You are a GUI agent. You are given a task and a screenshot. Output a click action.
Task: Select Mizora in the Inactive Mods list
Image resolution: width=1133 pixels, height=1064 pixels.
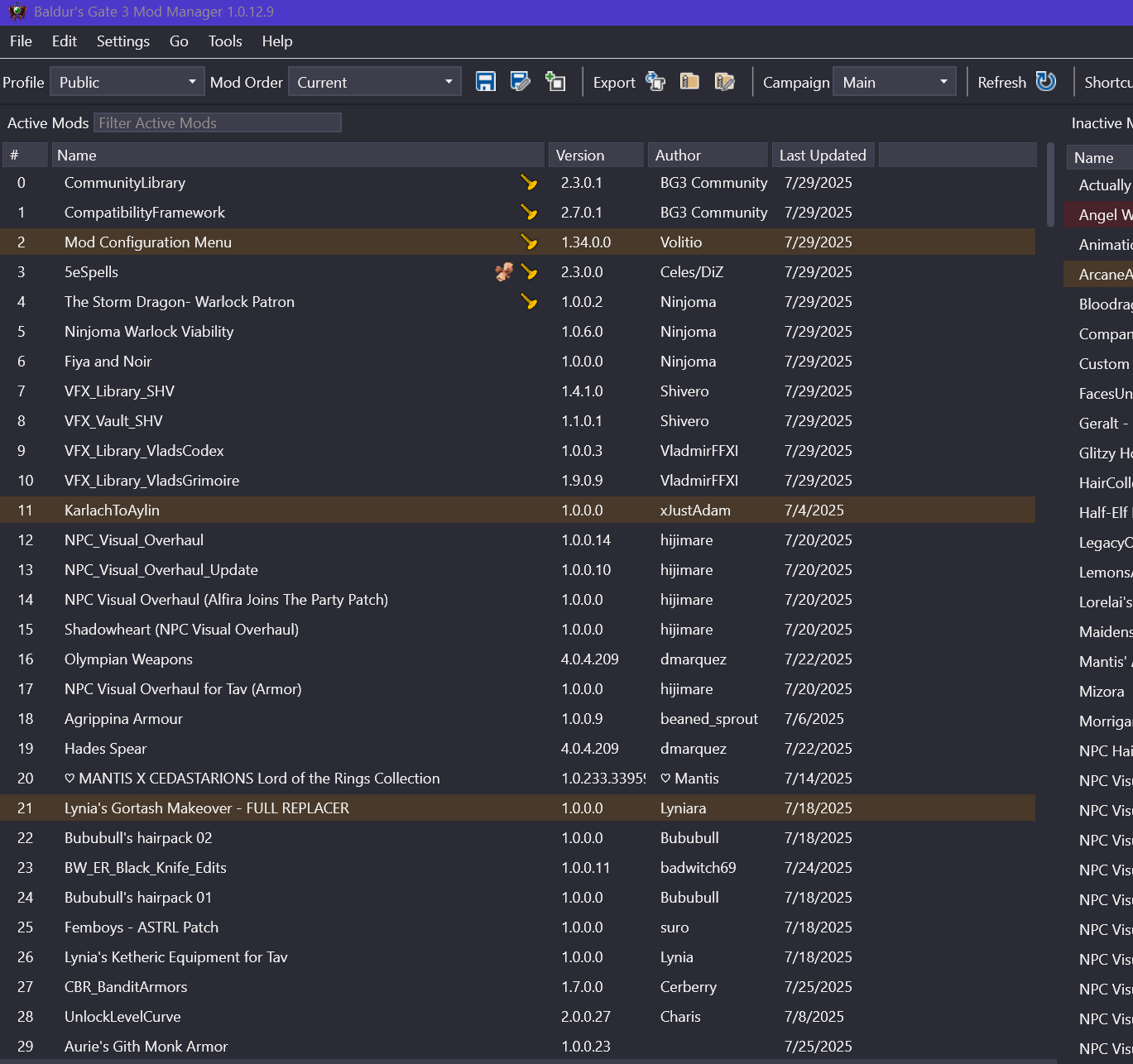[1102, 692]
